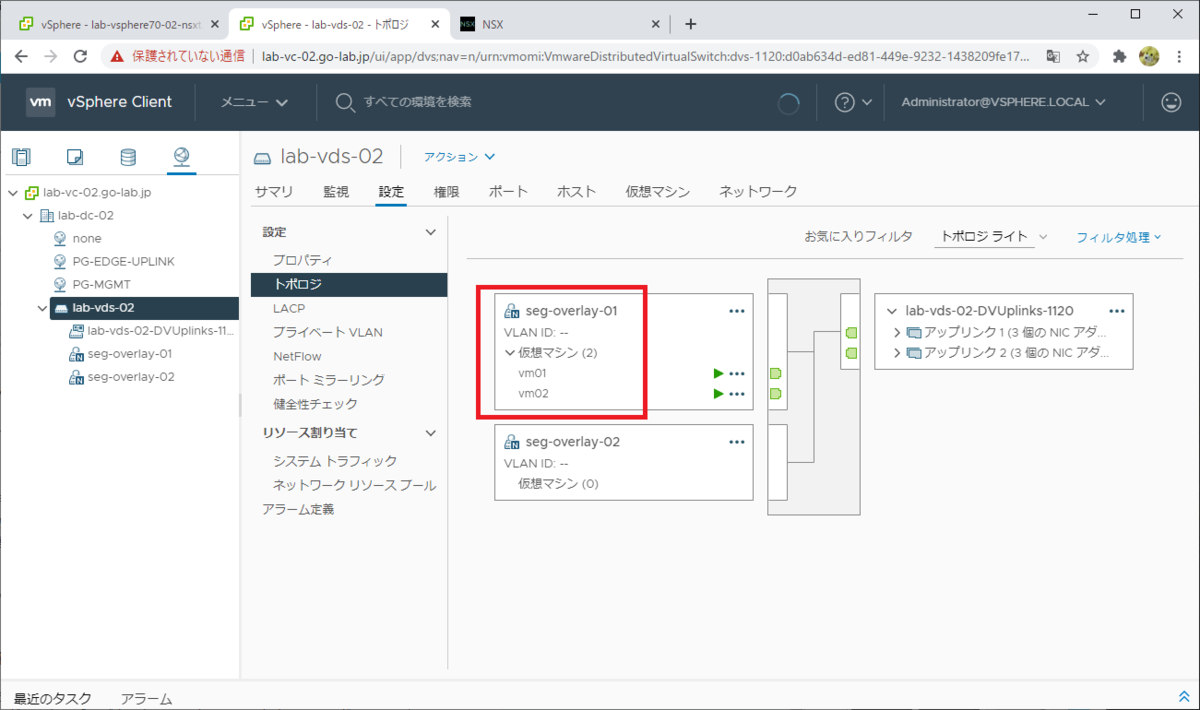This screenshot has height=710, width=1200.
Task: Click the translate page icon
Action: pyautogui.click(x=1053, y=57)
